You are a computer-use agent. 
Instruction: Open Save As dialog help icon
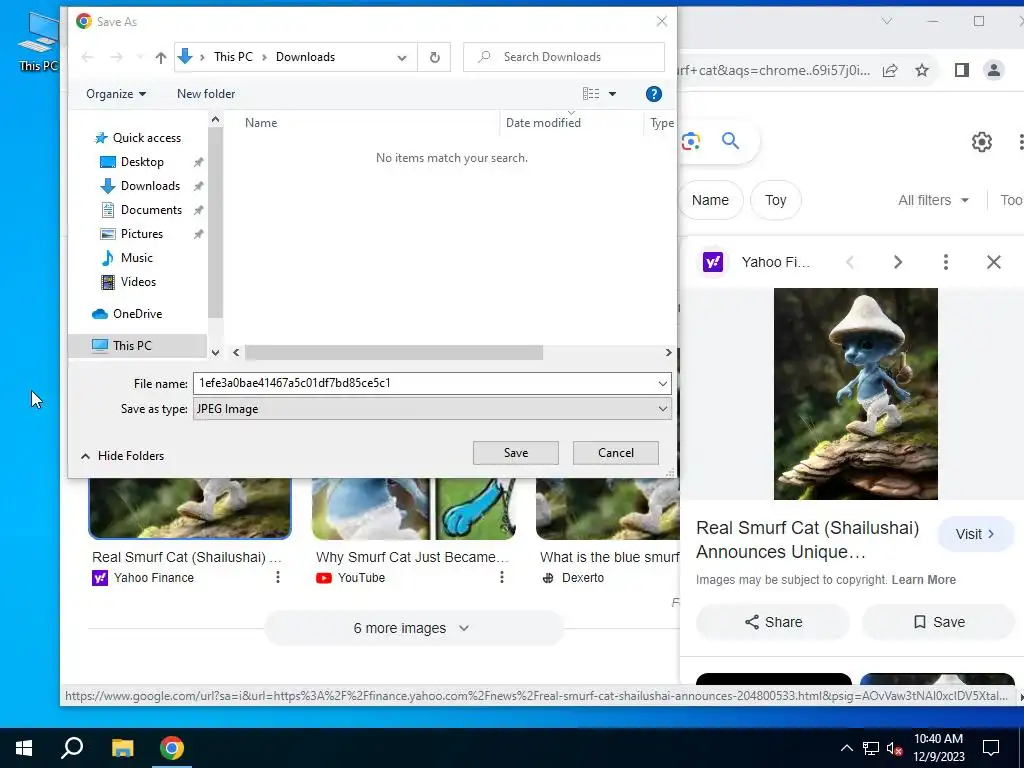click(x=653, y=94)
